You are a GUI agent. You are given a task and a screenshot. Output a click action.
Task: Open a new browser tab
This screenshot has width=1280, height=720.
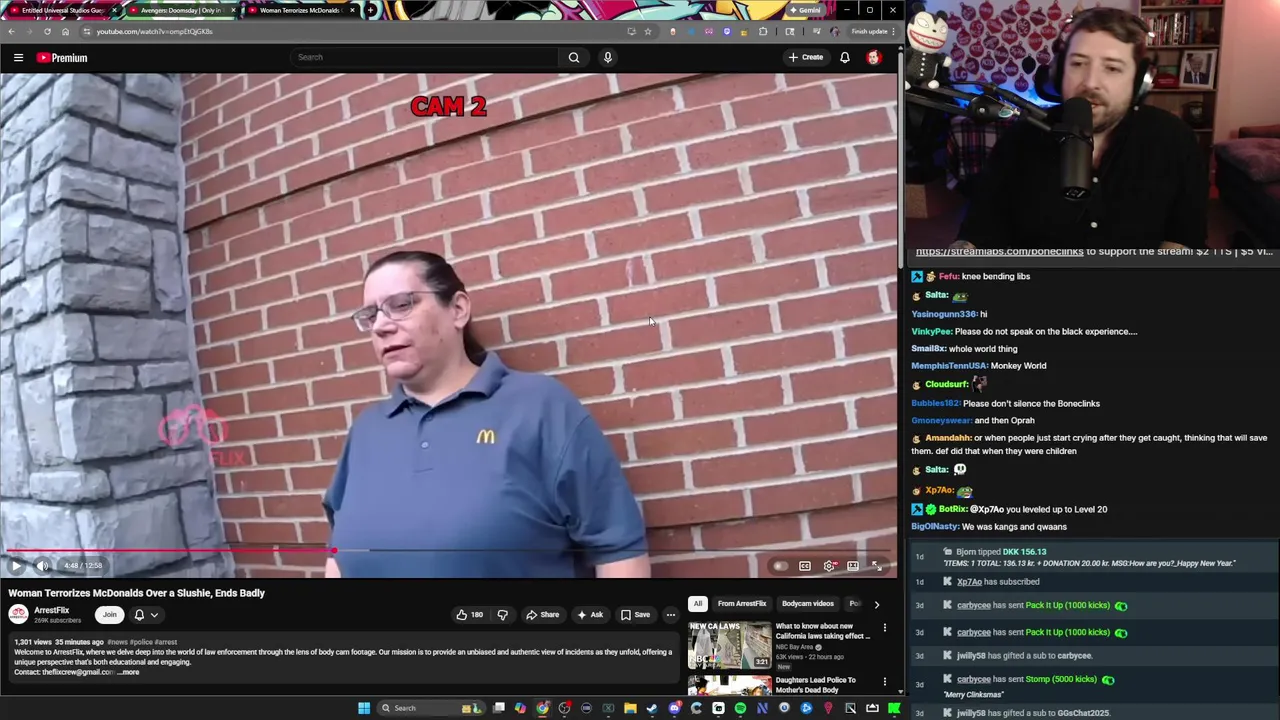coord(370,10)
